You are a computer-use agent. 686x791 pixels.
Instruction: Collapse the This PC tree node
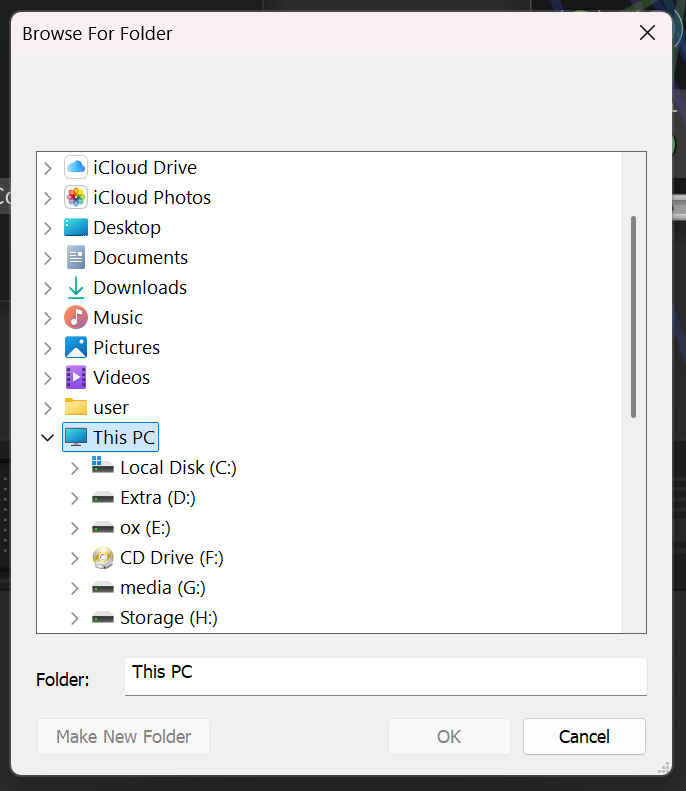tap(48, 437)
